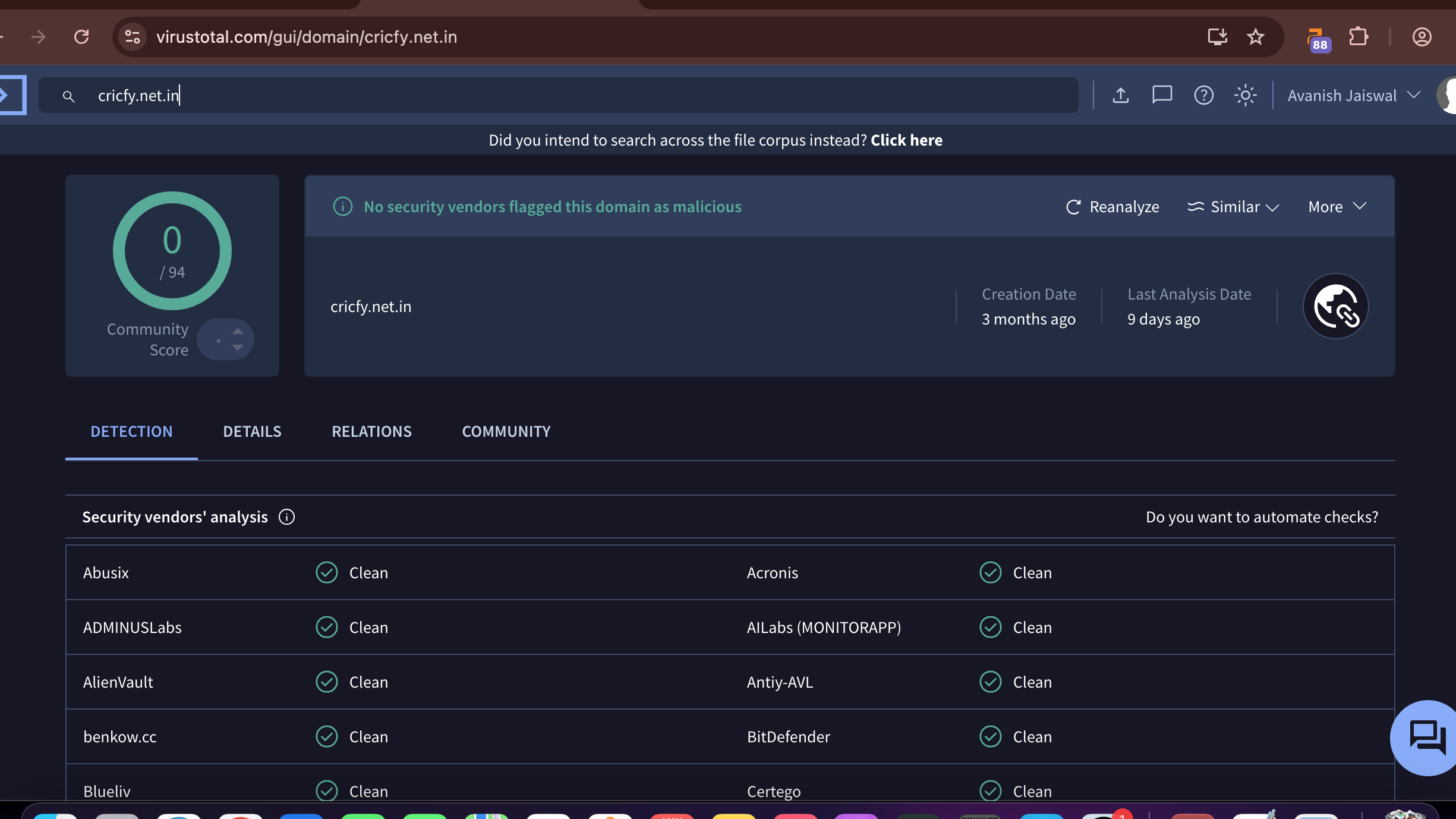Switch to the DETECTION tab
Screen dimensions: 1456x819
pos(131,431)
